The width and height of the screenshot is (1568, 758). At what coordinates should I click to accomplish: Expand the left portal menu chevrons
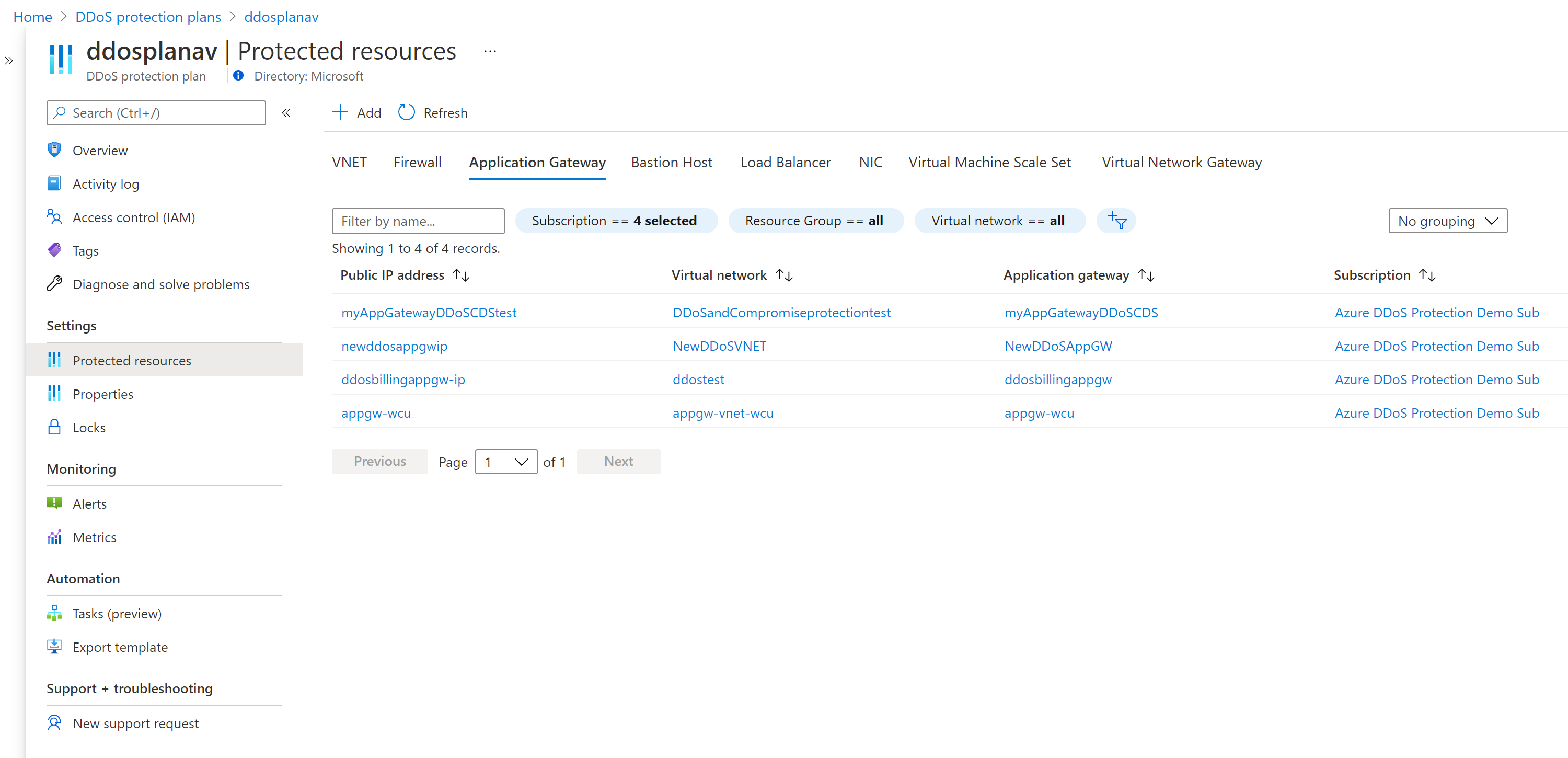pos(9,60)
